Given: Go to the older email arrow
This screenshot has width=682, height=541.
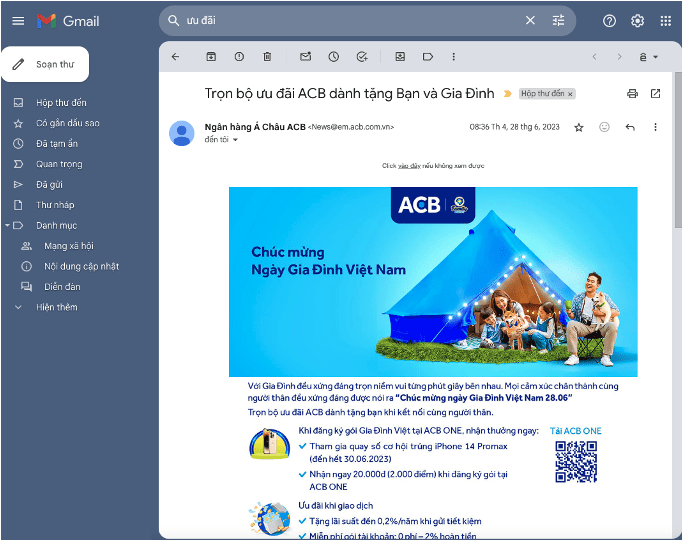Looking at the screenshot, I should tap(619, 57).
